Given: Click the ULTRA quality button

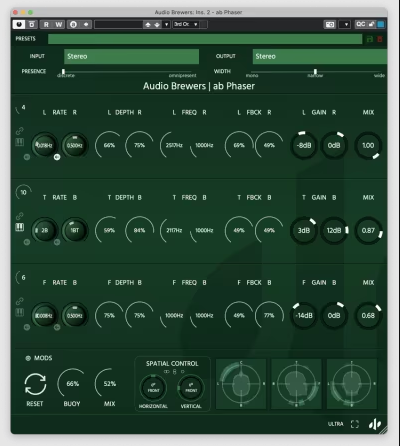Looking at the screenshot, I should 335,424.
